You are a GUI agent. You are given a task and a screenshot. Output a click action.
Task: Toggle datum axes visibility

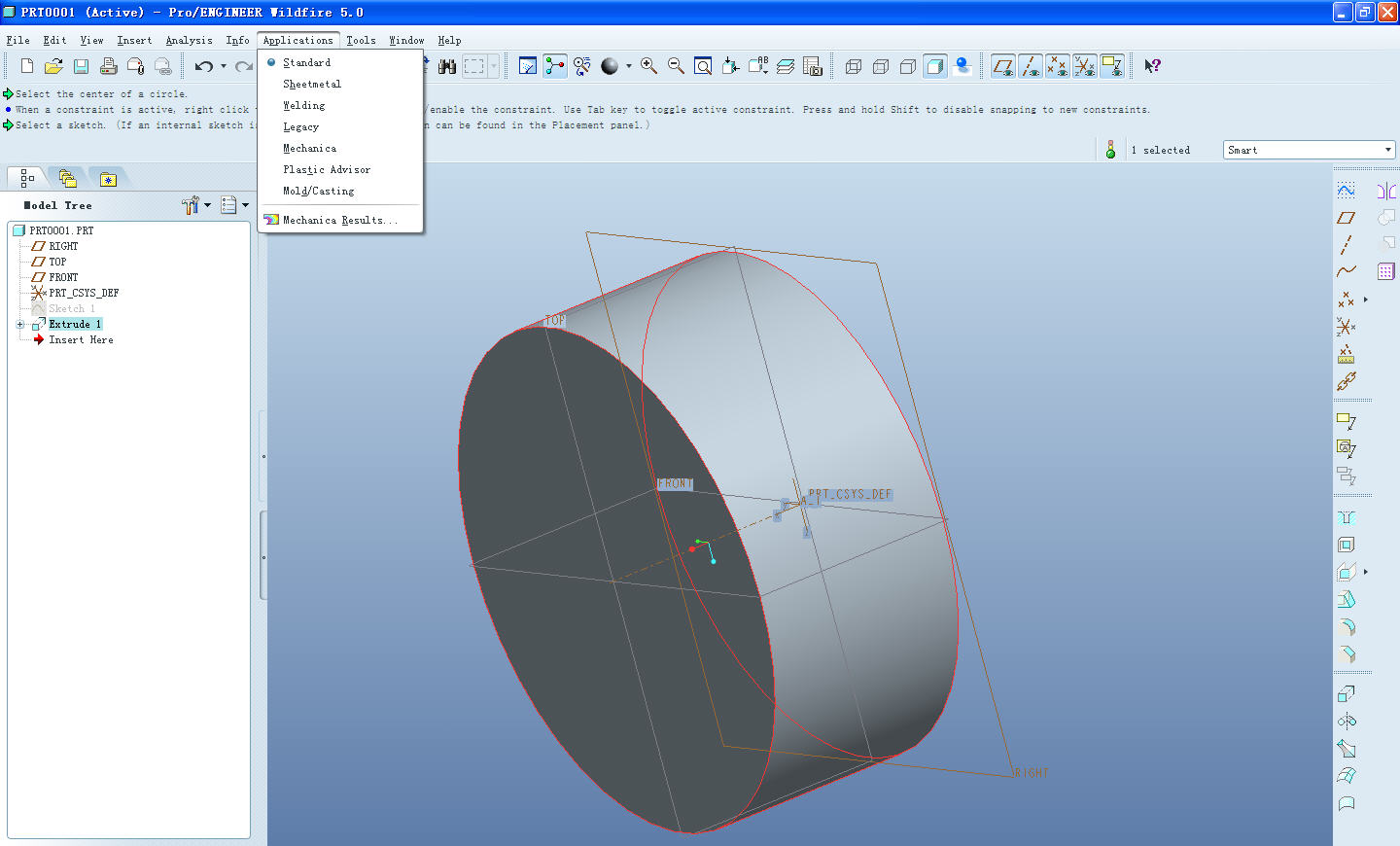tap(1031, 66)
